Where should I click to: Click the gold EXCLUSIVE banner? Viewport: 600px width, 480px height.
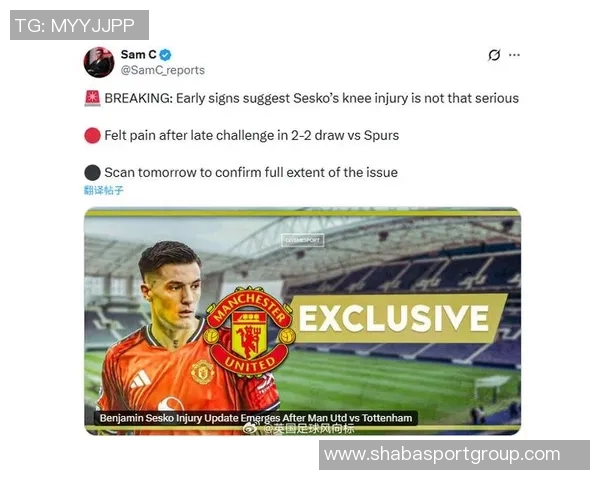(398, 318)
